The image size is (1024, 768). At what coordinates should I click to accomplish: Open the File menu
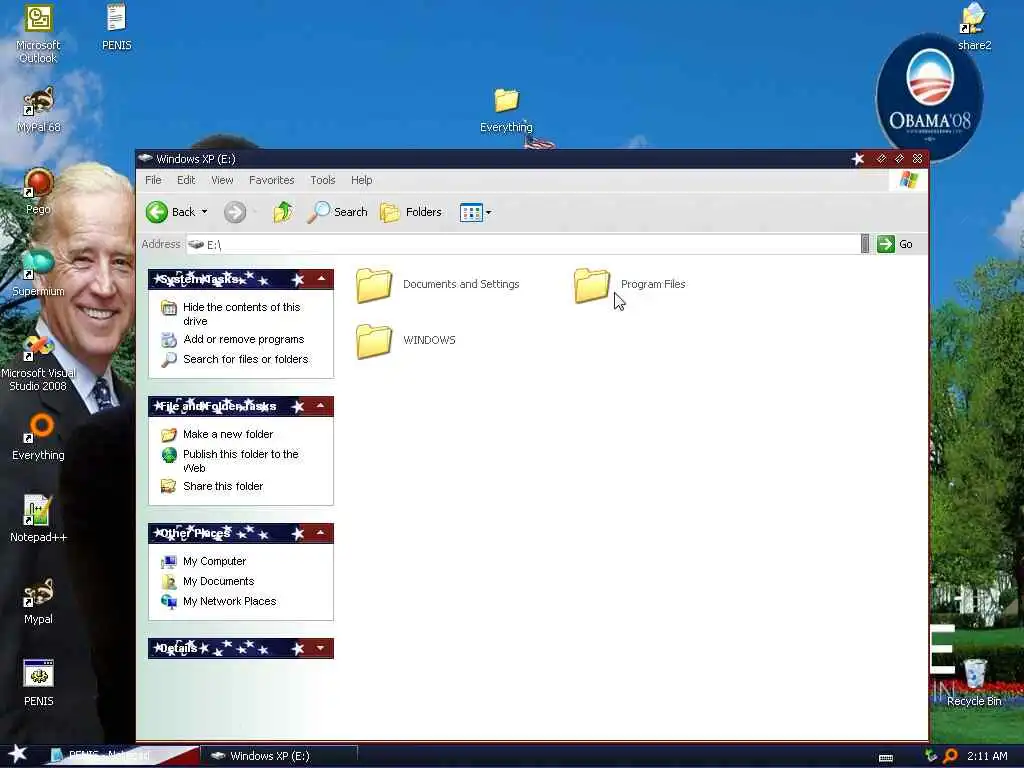tap(153, 180)
